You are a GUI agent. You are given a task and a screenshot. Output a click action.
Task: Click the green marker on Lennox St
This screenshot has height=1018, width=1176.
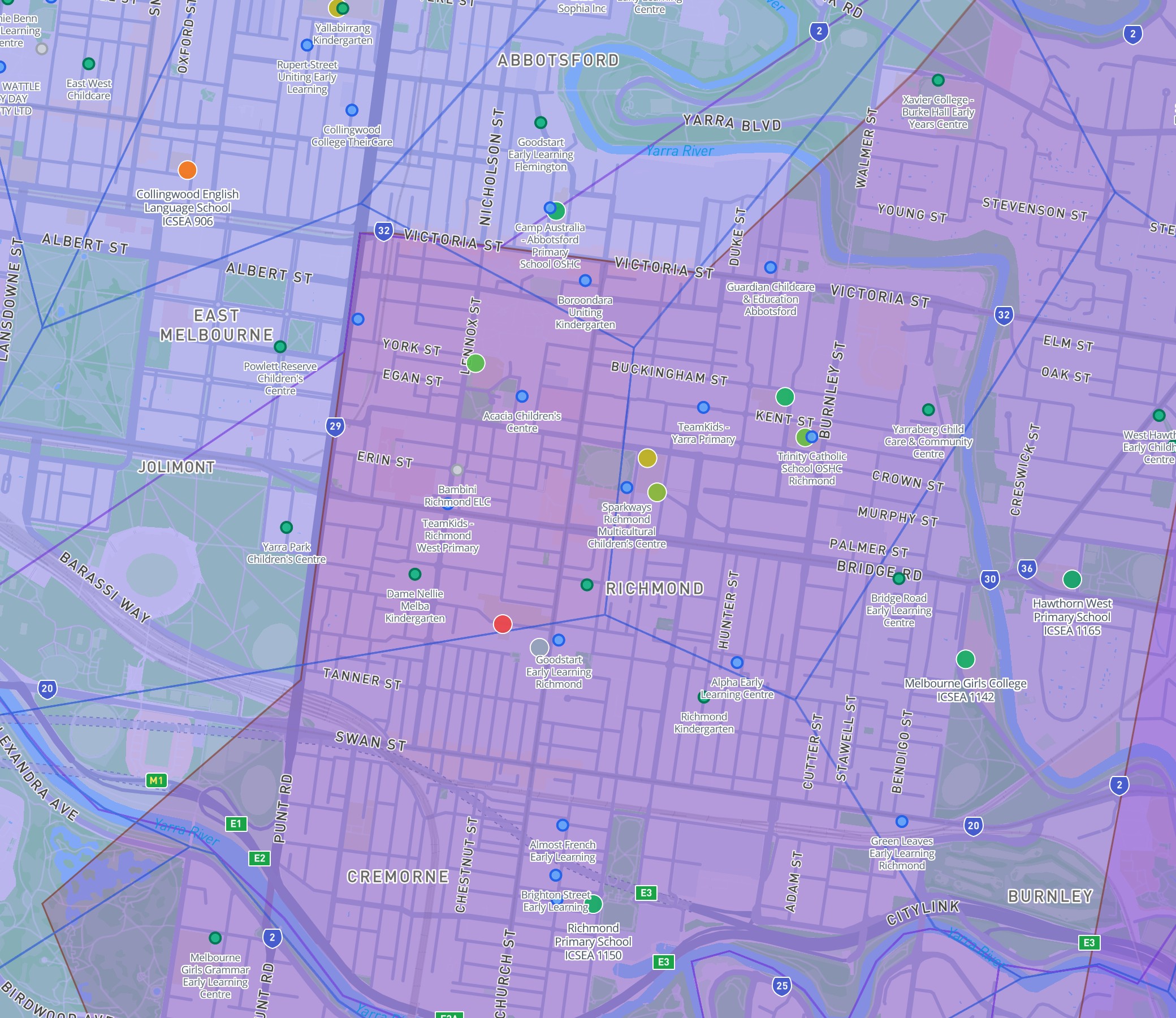pyautogui.click(x=476, y=363)
